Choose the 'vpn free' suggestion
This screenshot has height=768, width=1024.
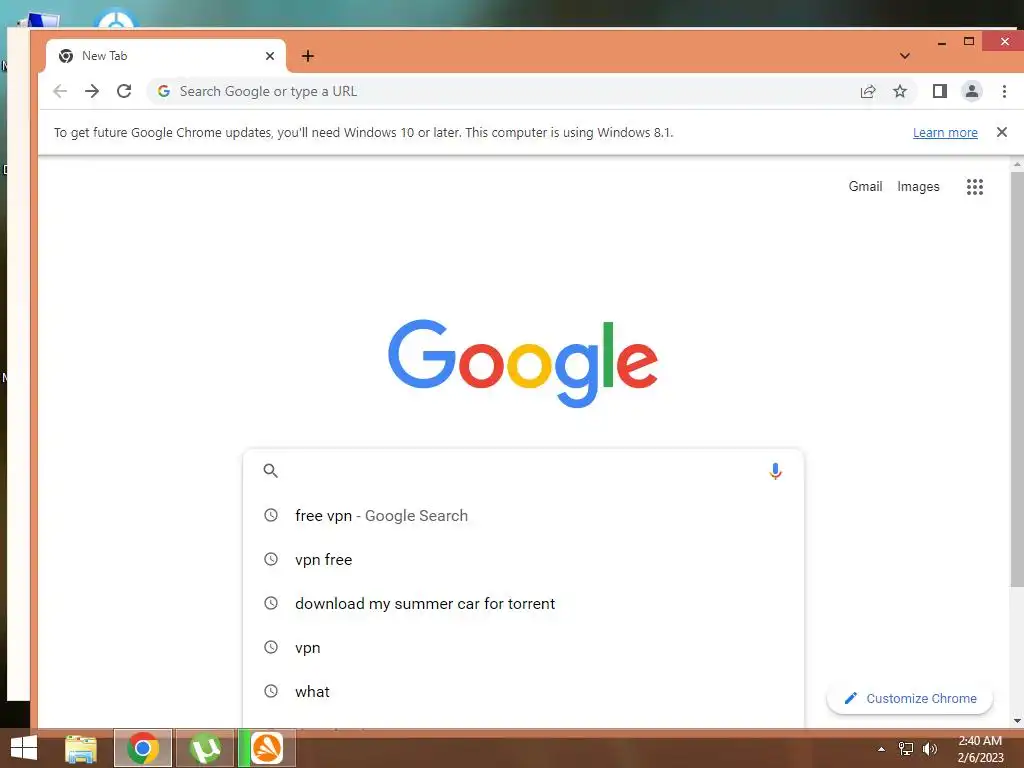pyautogui.click(x=522, y=560)
